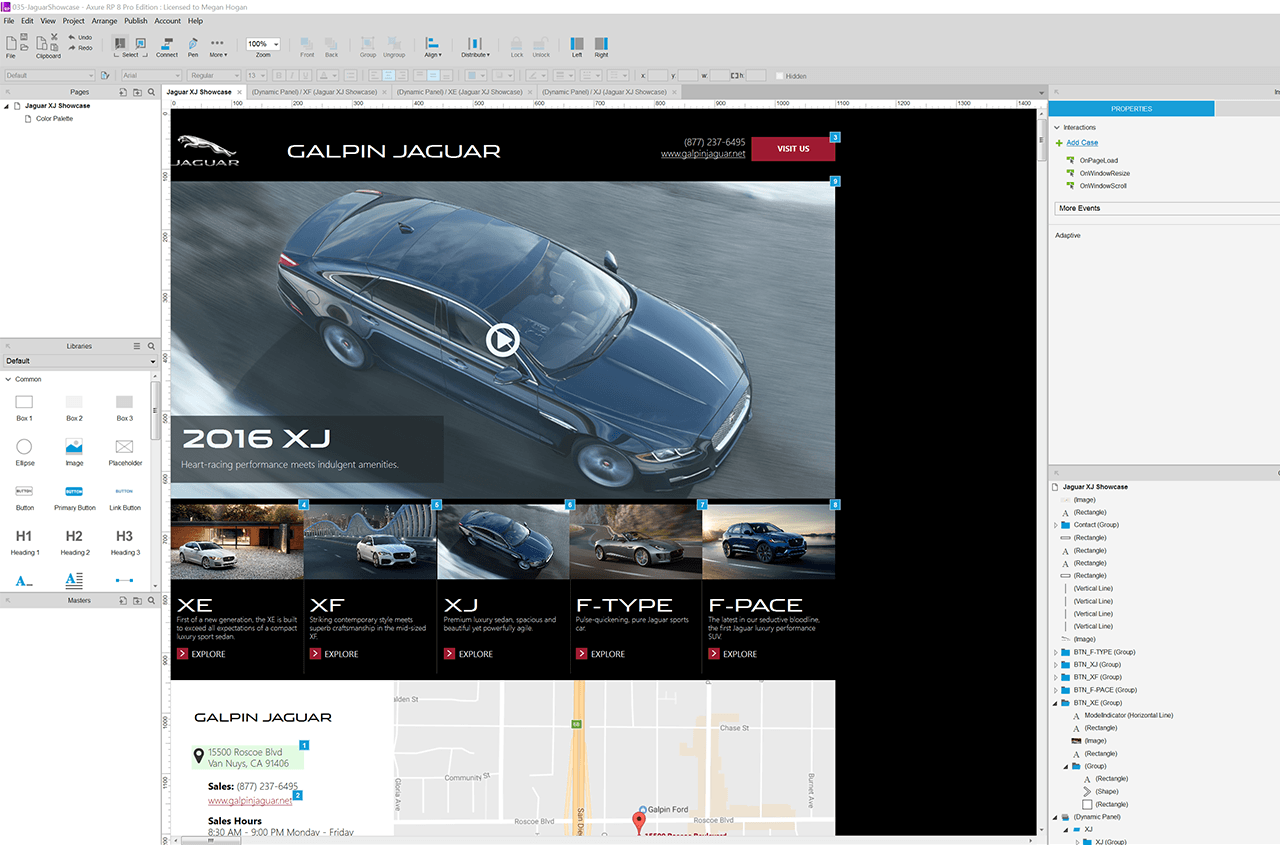Viewport: 1280px width, 845px height.
Task: Open Libraries panel options menu icon
Action: [137, 346]
